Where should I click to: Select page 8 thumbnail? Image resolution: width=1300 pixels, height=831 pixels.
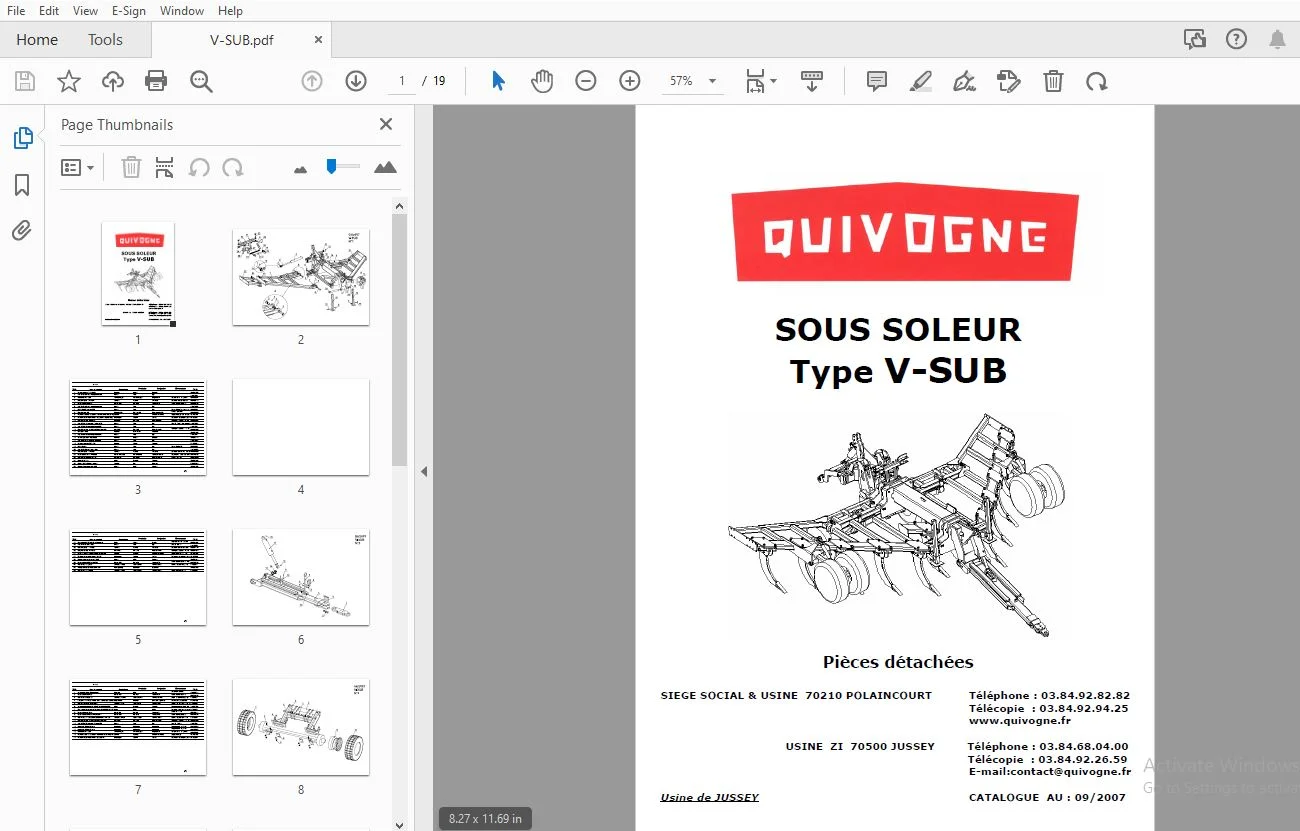[x=301, y=727]
